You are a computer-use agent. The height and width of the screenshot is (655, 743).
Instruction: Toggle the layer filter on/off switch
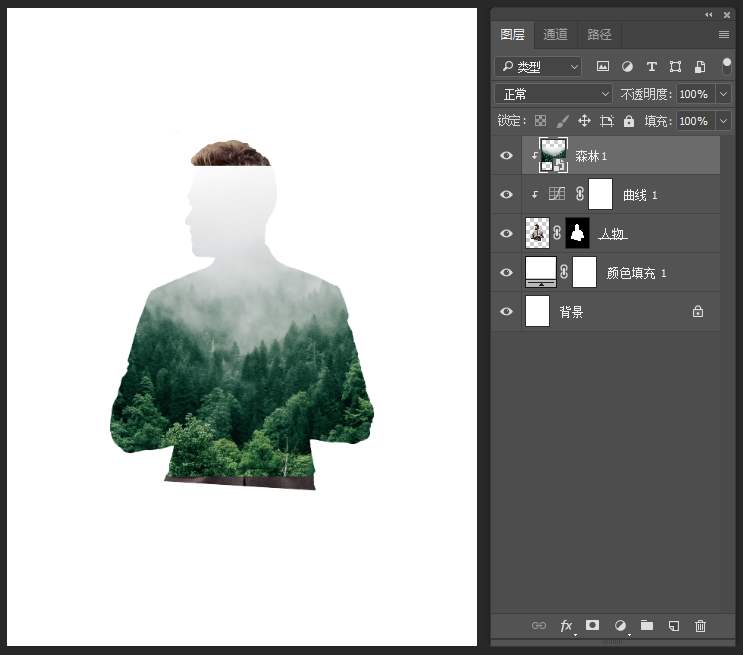(x=726, y=66)
